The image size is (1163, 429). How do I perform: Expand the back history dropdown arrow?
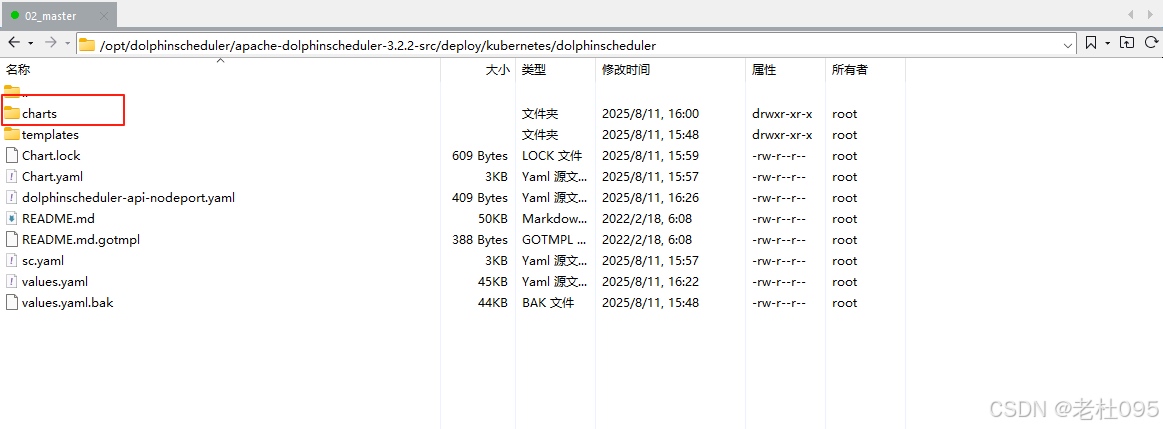[x=31, y=44]
